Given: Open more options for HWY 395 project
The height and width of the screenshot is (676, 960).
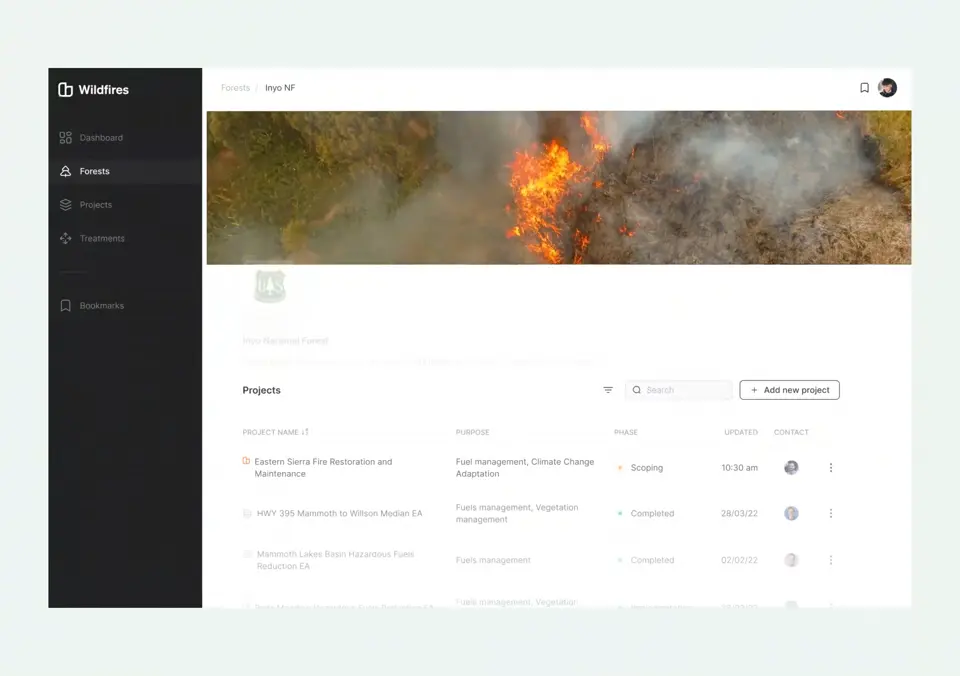Looking at the screenshot, I should [x=831, y=513].
